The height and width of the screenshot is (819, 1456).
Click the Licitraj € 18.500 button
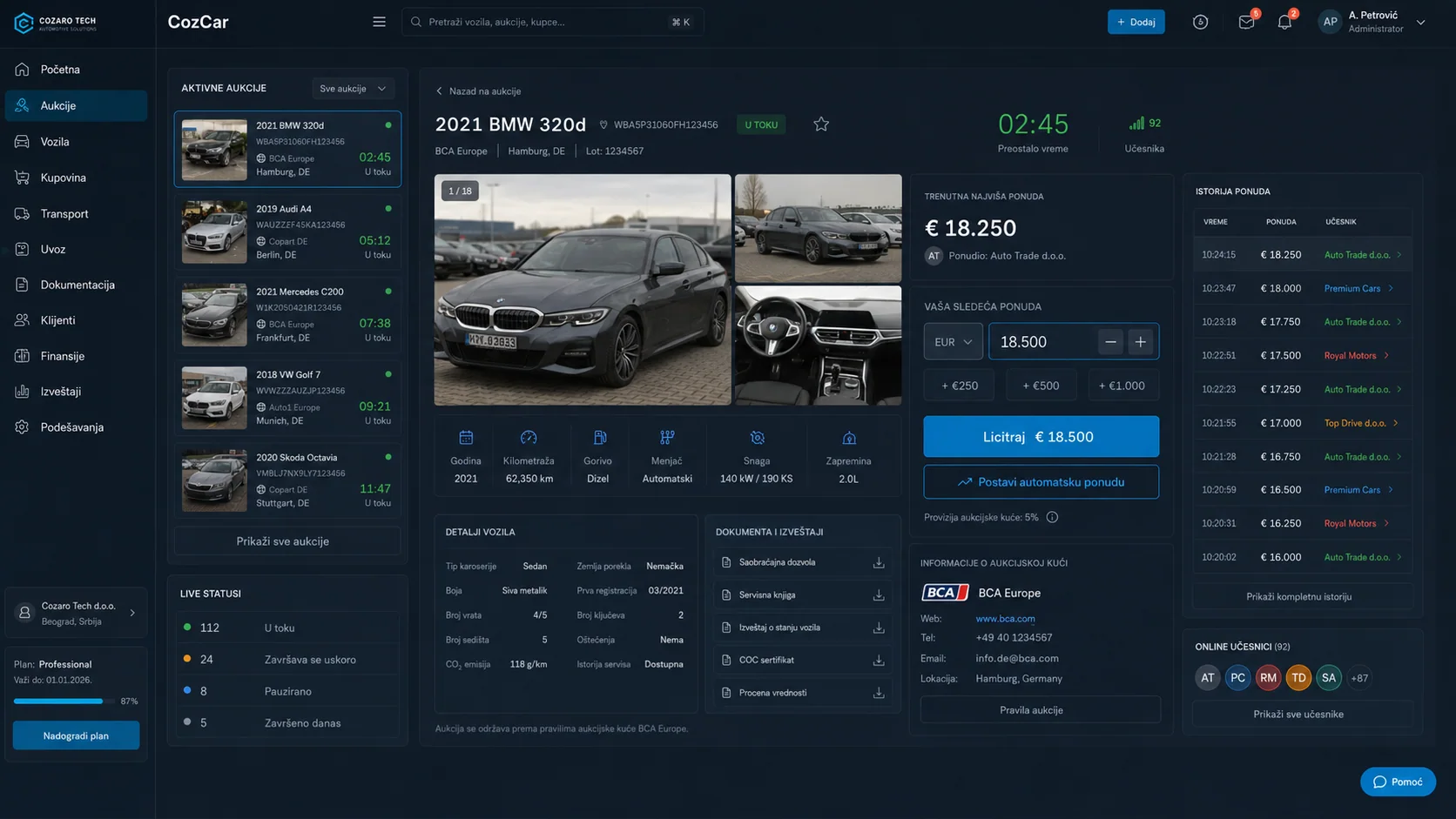(x=1041, y=437)
